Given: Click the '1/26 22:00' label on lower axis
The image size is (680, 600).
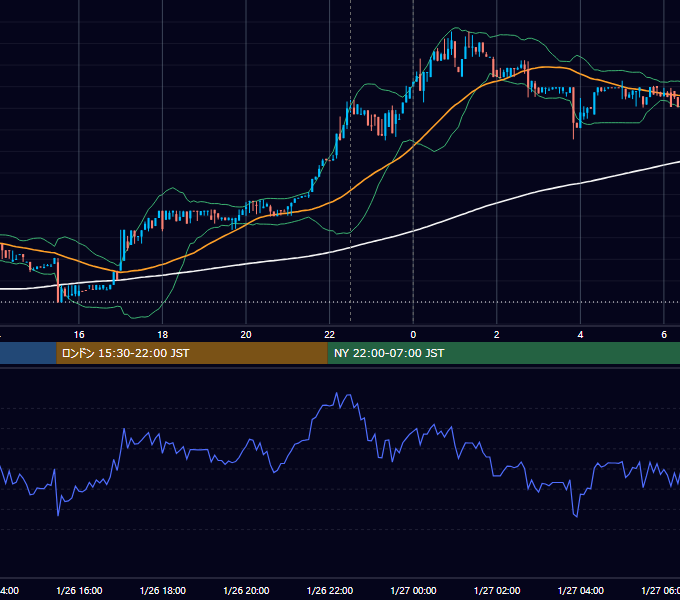Looking at the screenshot, I should 330,590.
